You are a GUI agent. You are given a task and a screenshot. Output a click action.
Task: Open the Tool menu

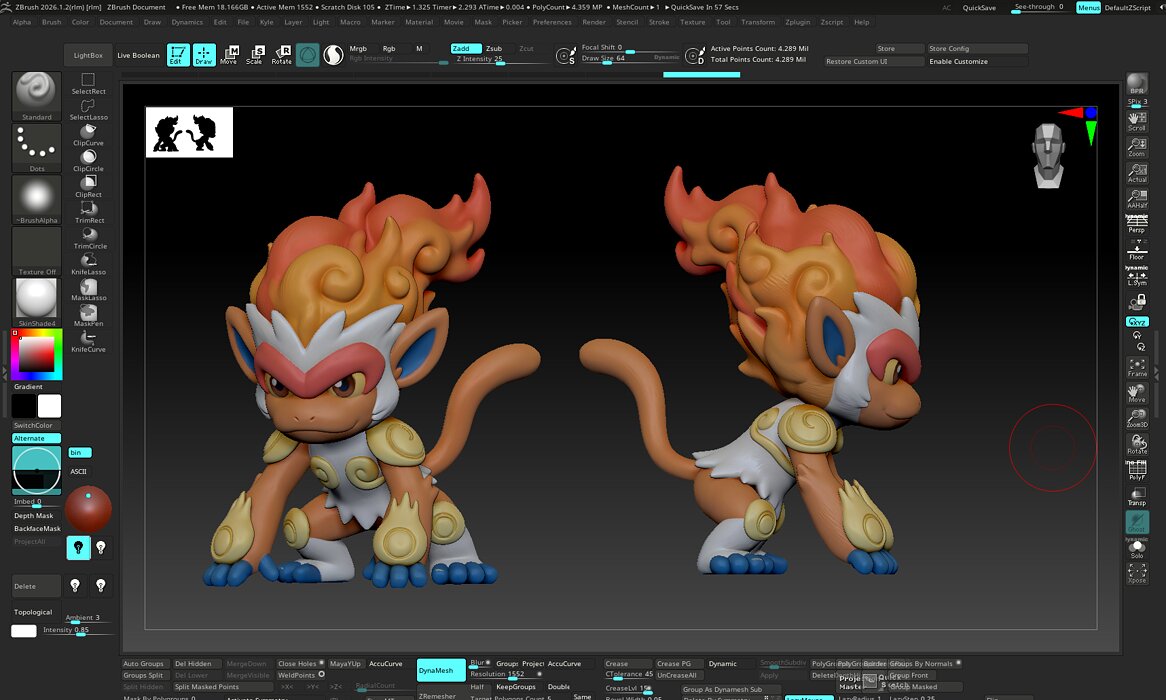[x=723, y=22]
